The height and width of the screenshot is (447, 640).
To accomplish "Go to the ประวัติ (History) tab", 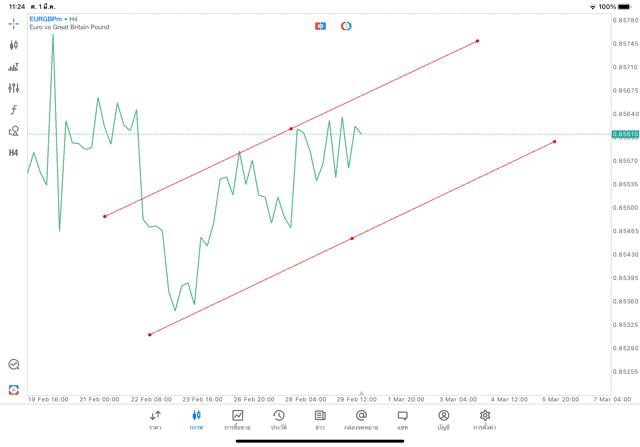I will (279, 419).
